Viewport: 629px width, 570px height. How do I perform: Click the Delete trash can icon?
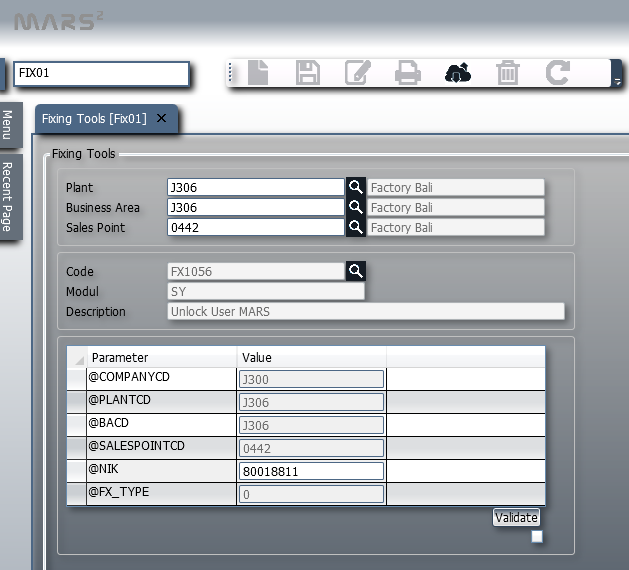(x=508, y=73)
